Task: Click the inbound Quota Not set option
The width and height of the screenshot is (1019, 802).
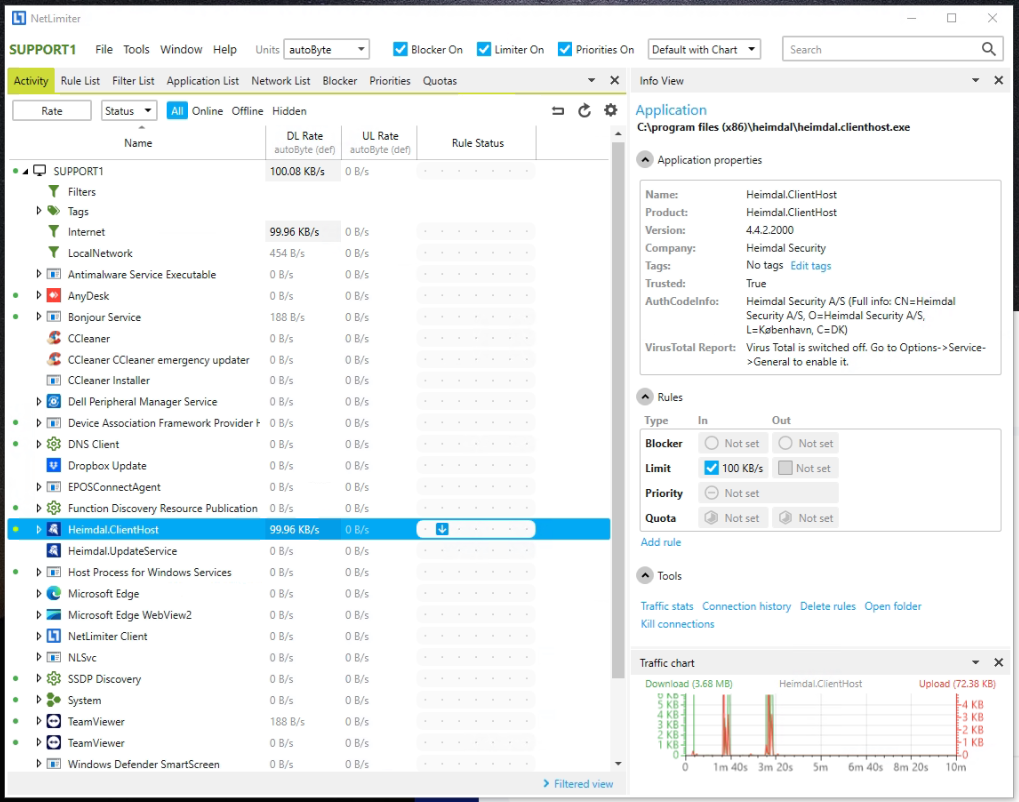Action: [x=733, y=518]
